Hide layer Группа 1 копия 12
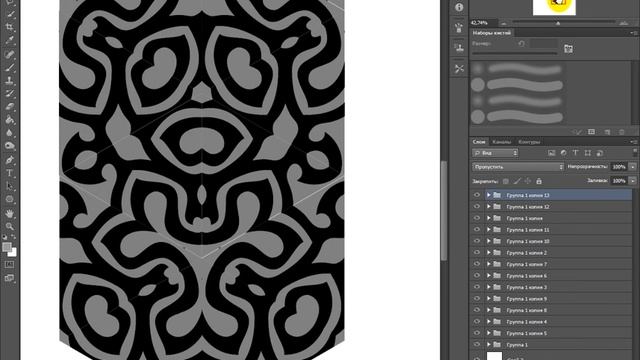 pyautogui.click(x=477, y=207)
